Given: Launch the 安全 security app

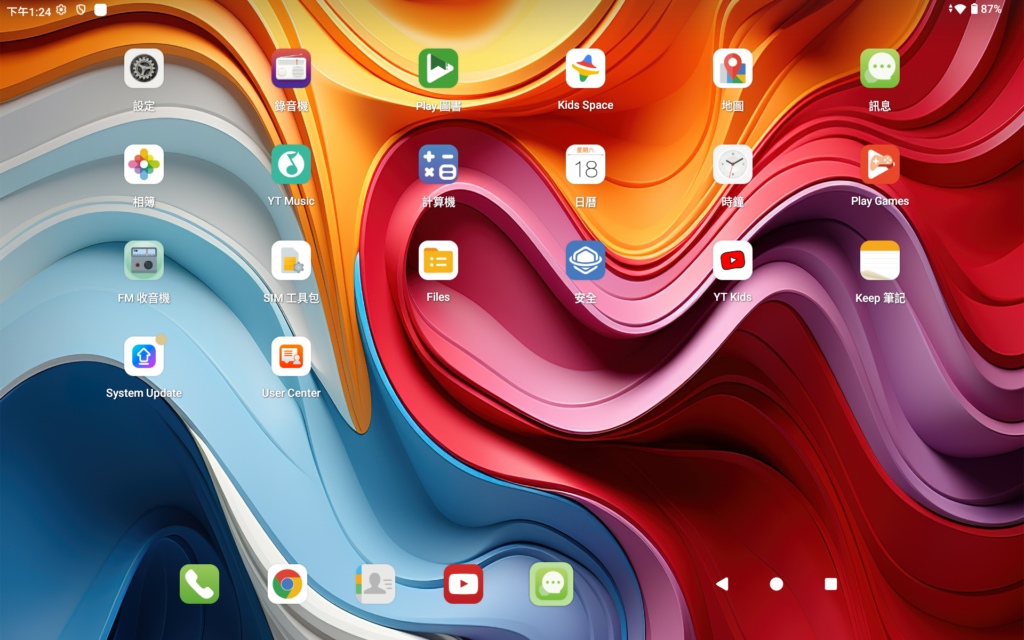Looking at the screenshot, I should click(x=585, y=261).
